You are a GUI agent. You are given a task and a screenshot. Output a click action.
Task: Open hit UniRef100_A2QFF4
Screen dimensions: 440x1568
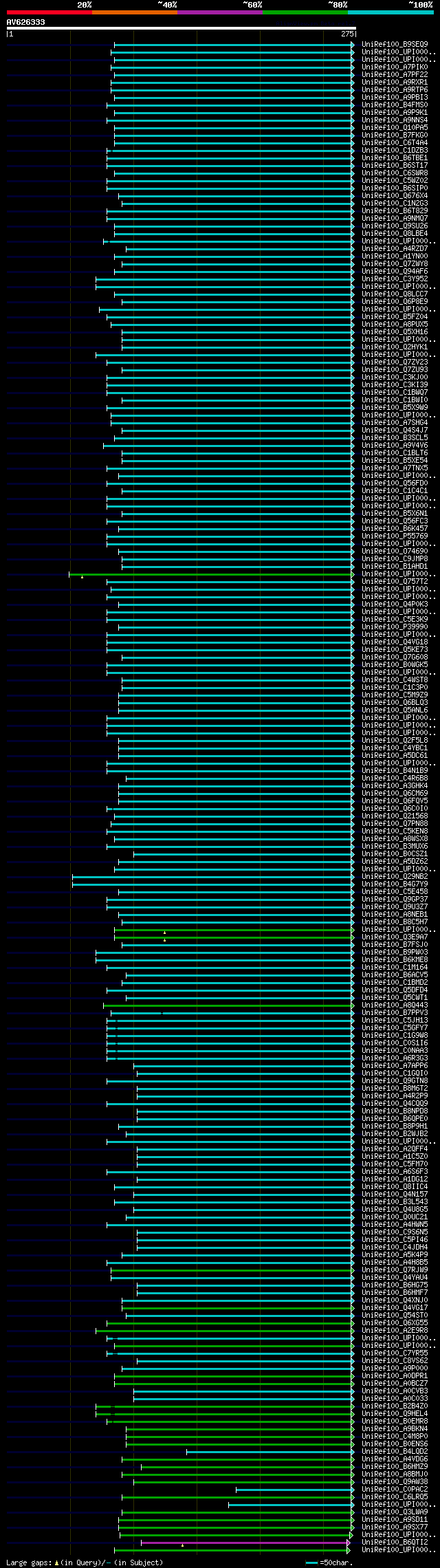[x=395, y=1148]
